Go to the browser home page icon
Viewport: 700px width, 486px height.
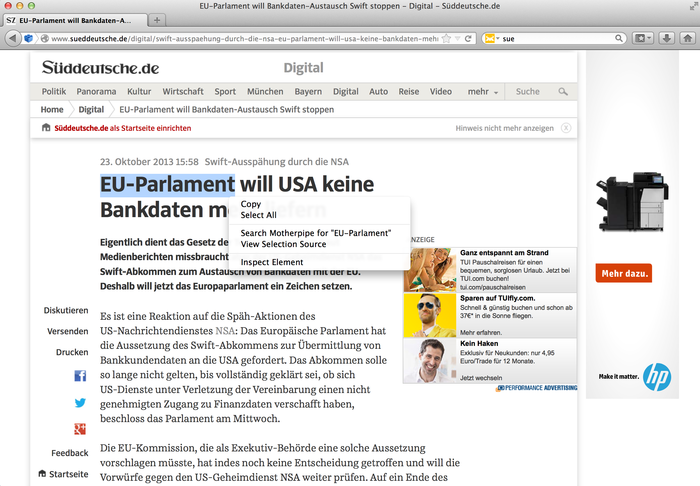pos(688,38)
